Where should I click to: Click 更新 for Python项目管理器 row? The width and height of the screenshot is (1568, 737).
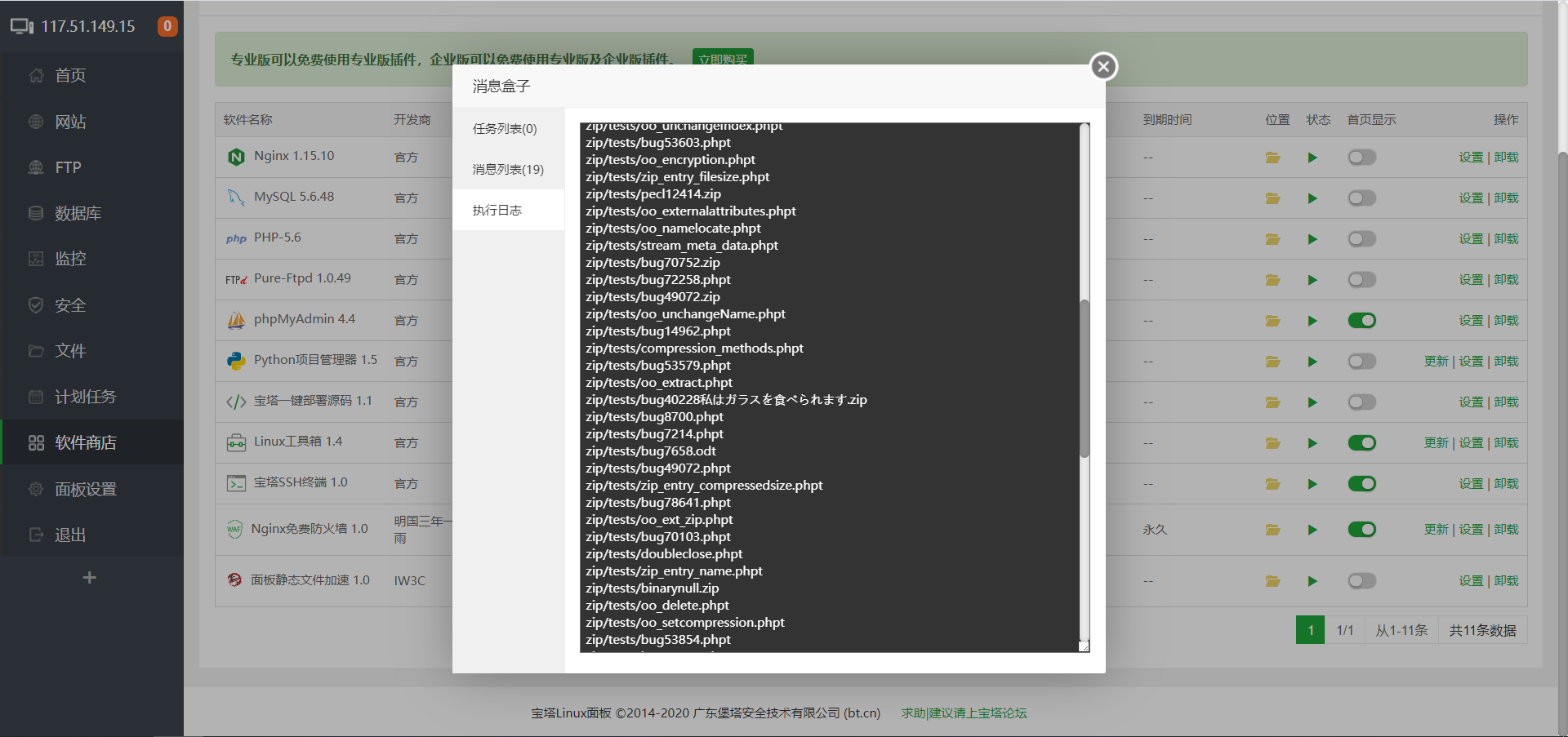click(1436, 362)
